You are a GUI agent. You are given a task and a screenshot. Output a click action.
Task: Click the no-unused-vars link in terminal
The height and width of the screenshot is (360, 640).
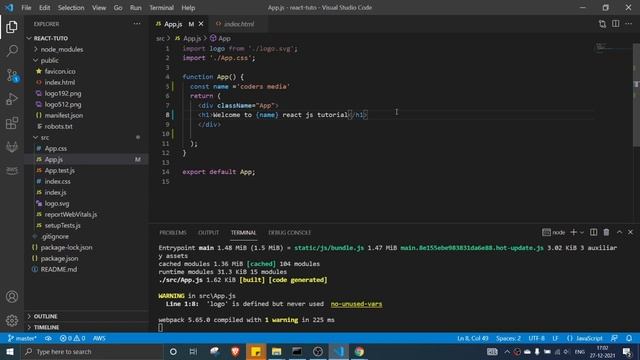(356, 304)
